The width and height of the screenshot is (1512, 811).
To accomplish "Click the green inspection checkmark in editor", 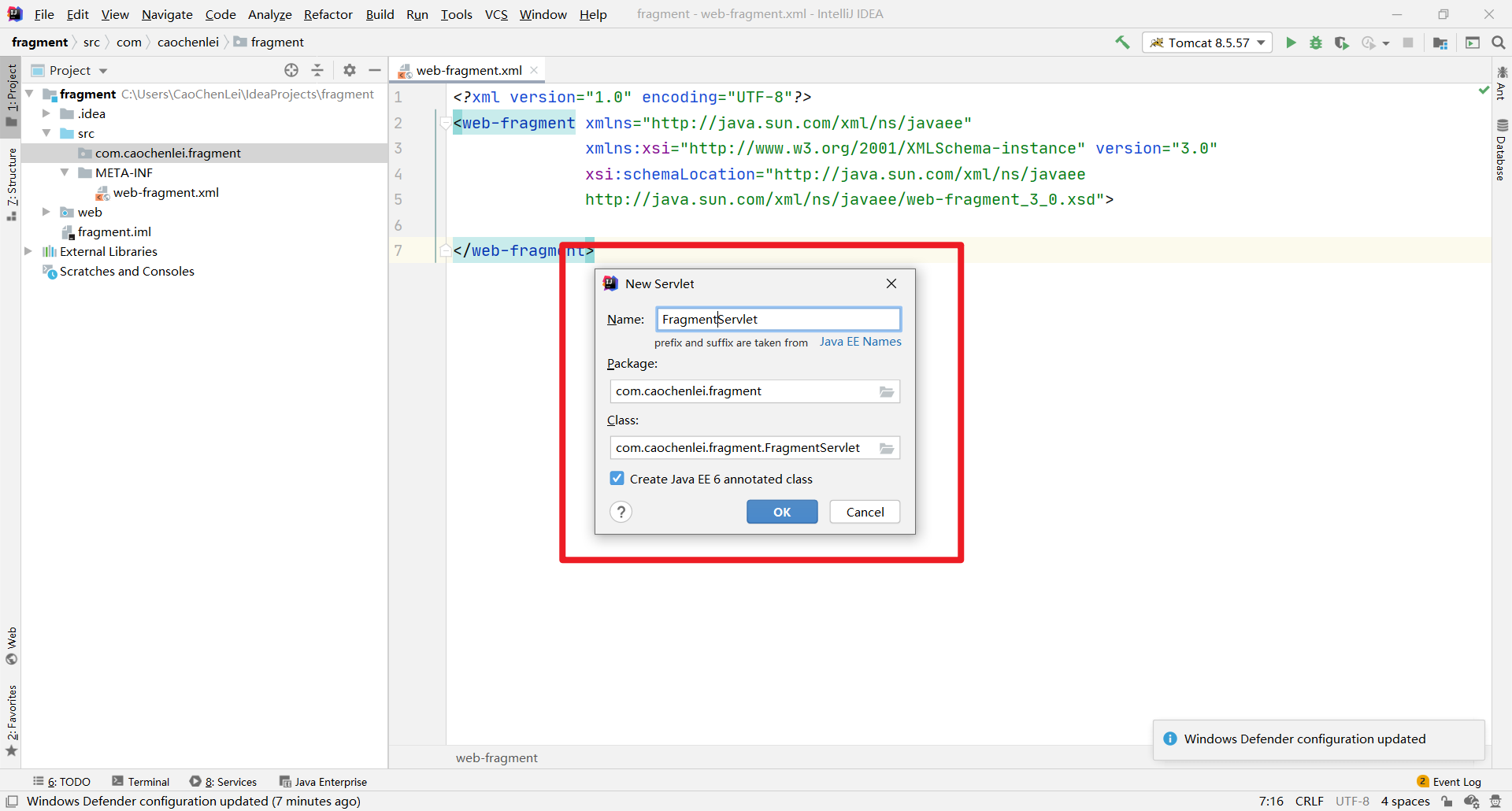I will [1484, 91].
